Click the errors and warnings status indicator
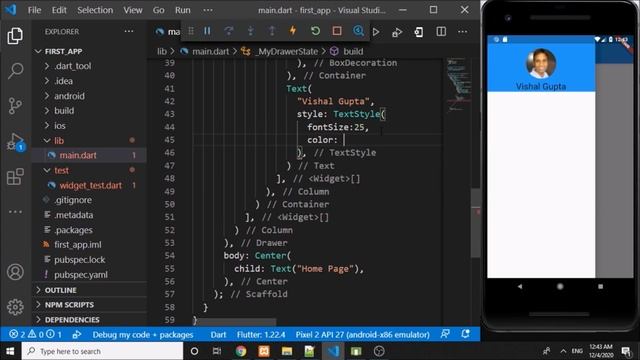 [x=36, y=335]
